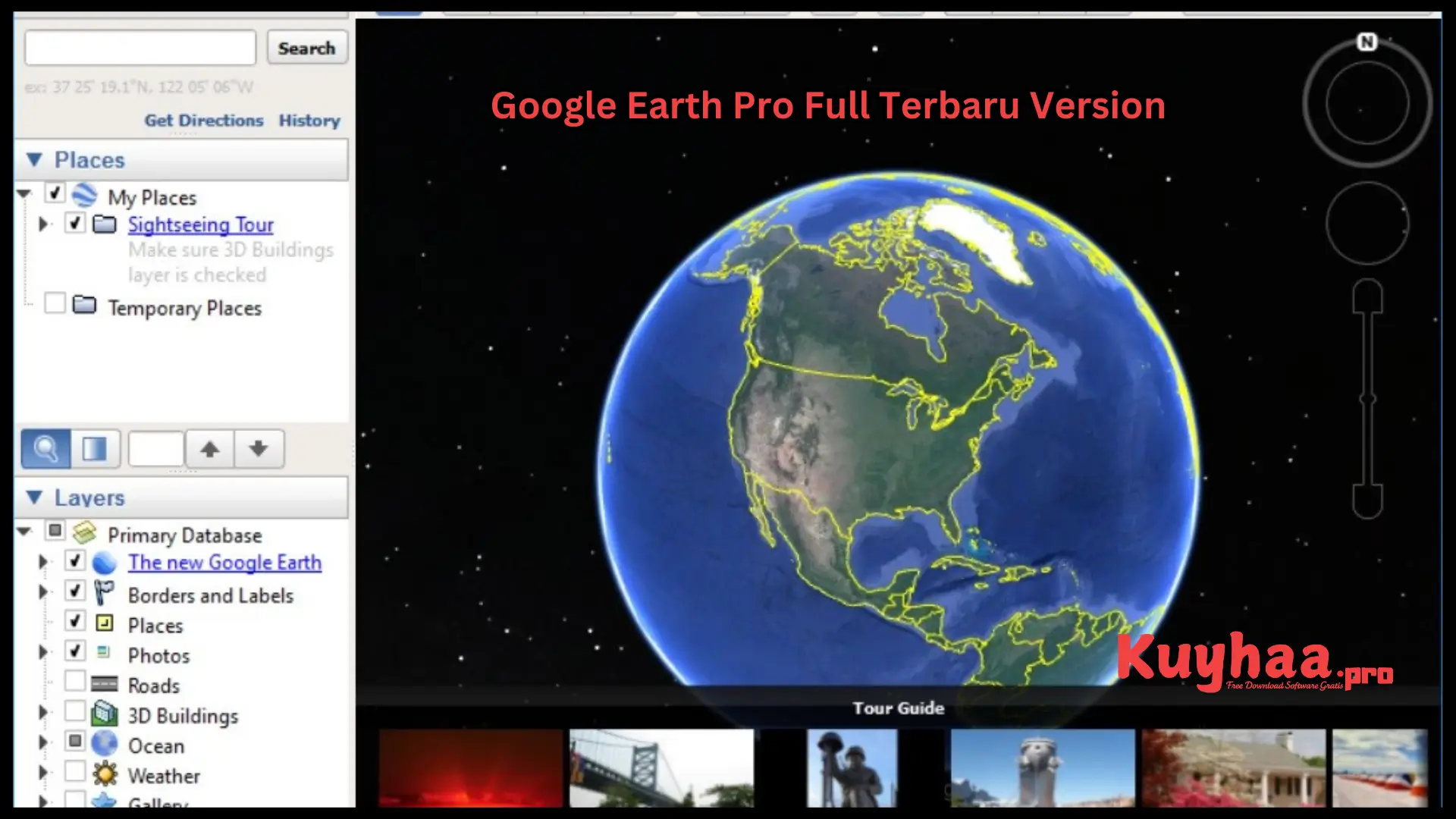The width and height of the screenshot is (1456, 819).
Task: Click the new Google Earth globe icon
Action: (105, 563)
